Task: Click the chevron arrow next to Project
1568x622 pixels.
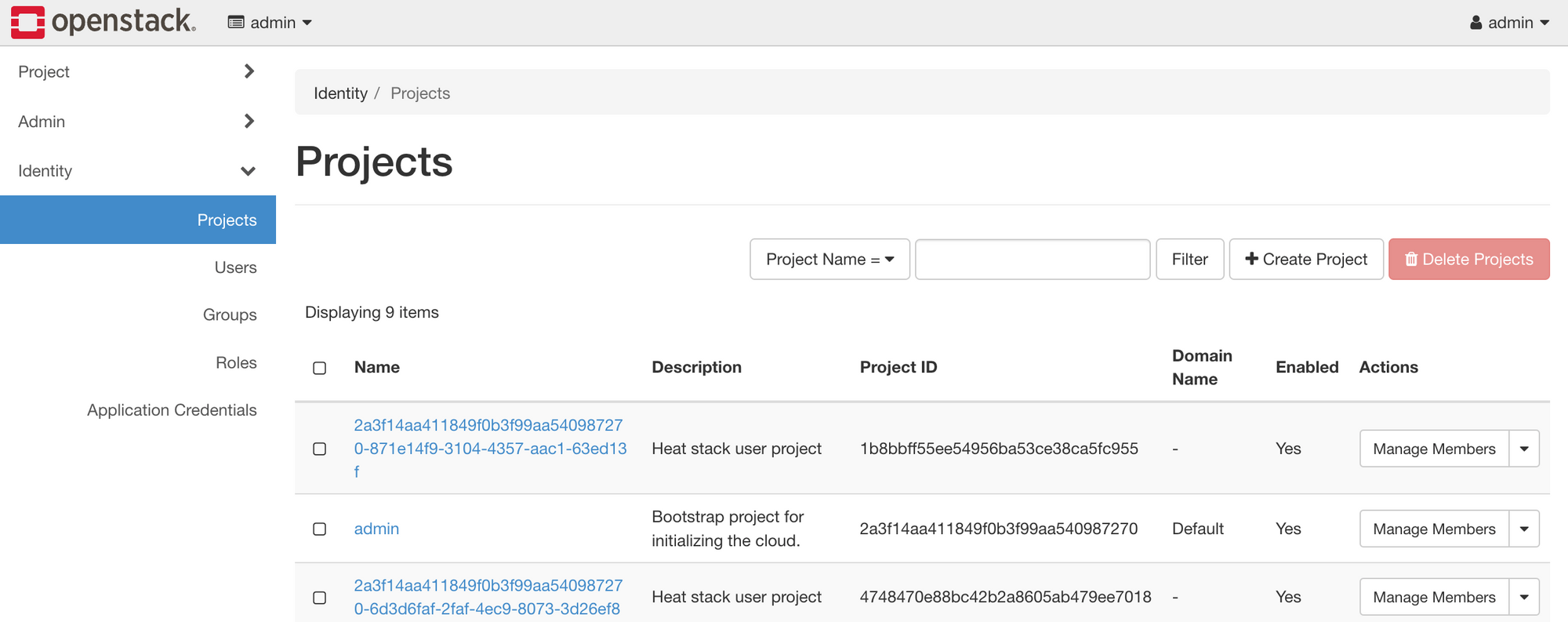Action: pyautogui.click(x=249, y=71)
